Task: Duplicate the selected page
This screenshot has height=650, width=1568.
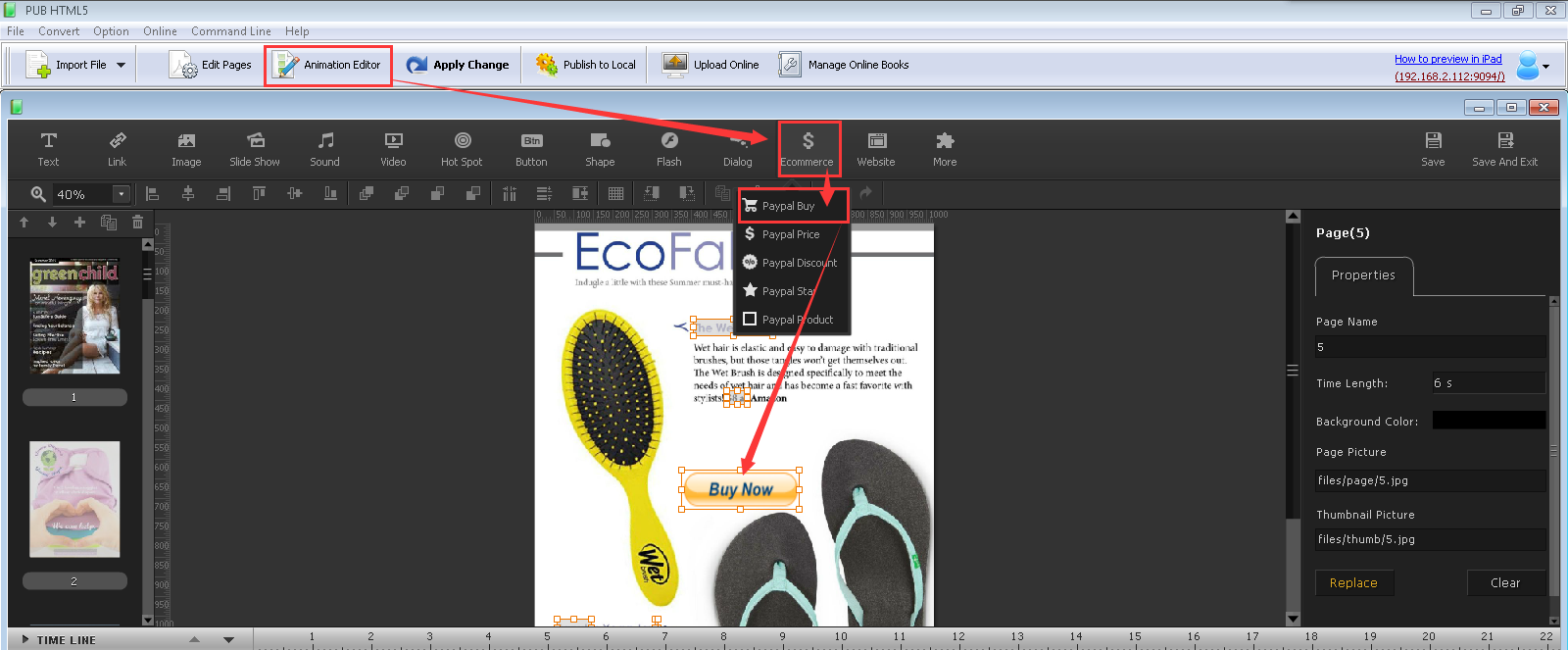Action: point(109,223)
